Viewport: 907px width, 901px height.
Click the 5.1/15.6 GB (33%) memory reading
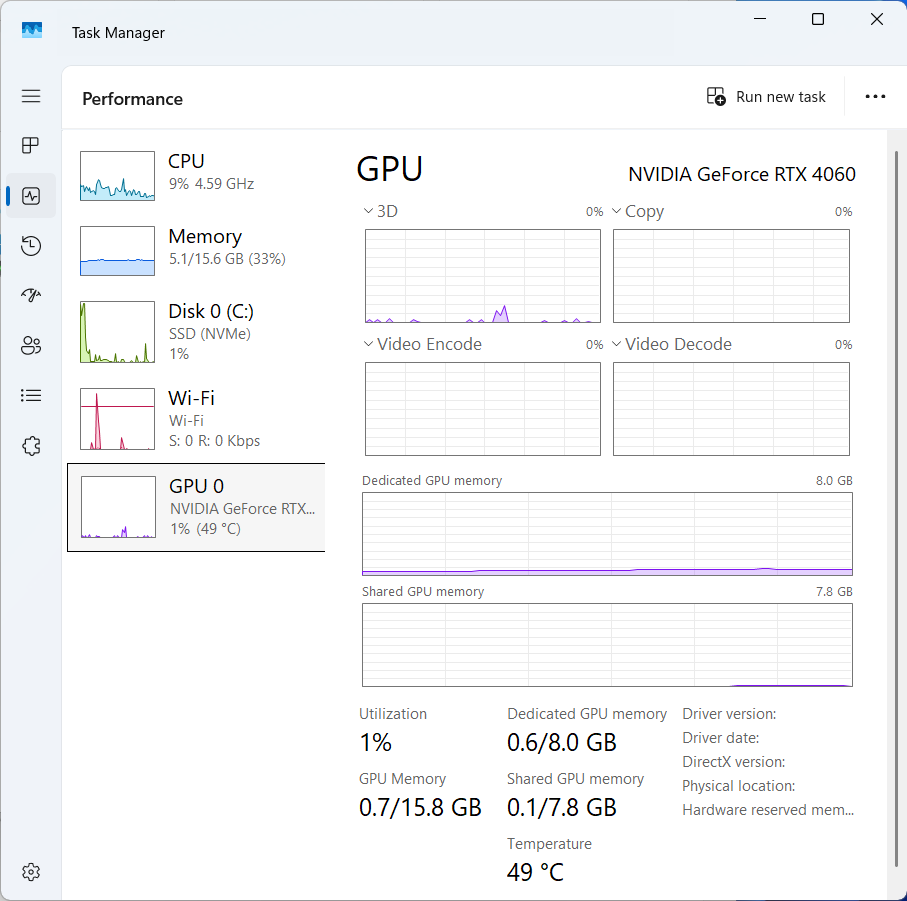coord(227,259)
